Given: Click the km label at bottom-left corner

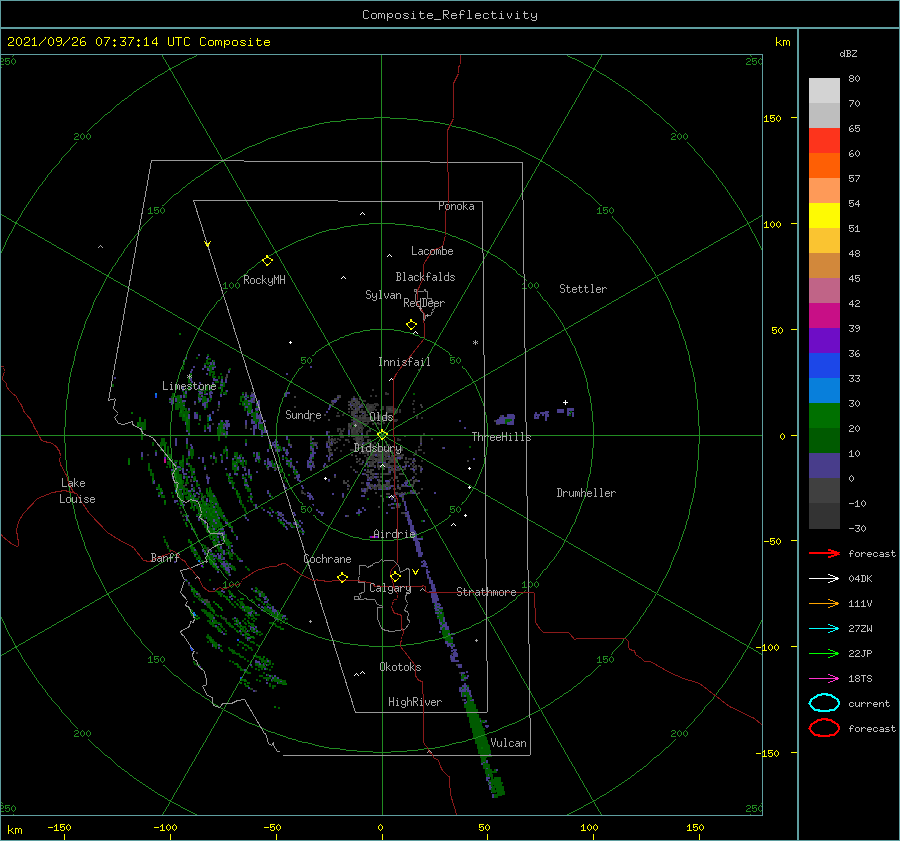Looking at the screenshot, I should click(14, 830).
